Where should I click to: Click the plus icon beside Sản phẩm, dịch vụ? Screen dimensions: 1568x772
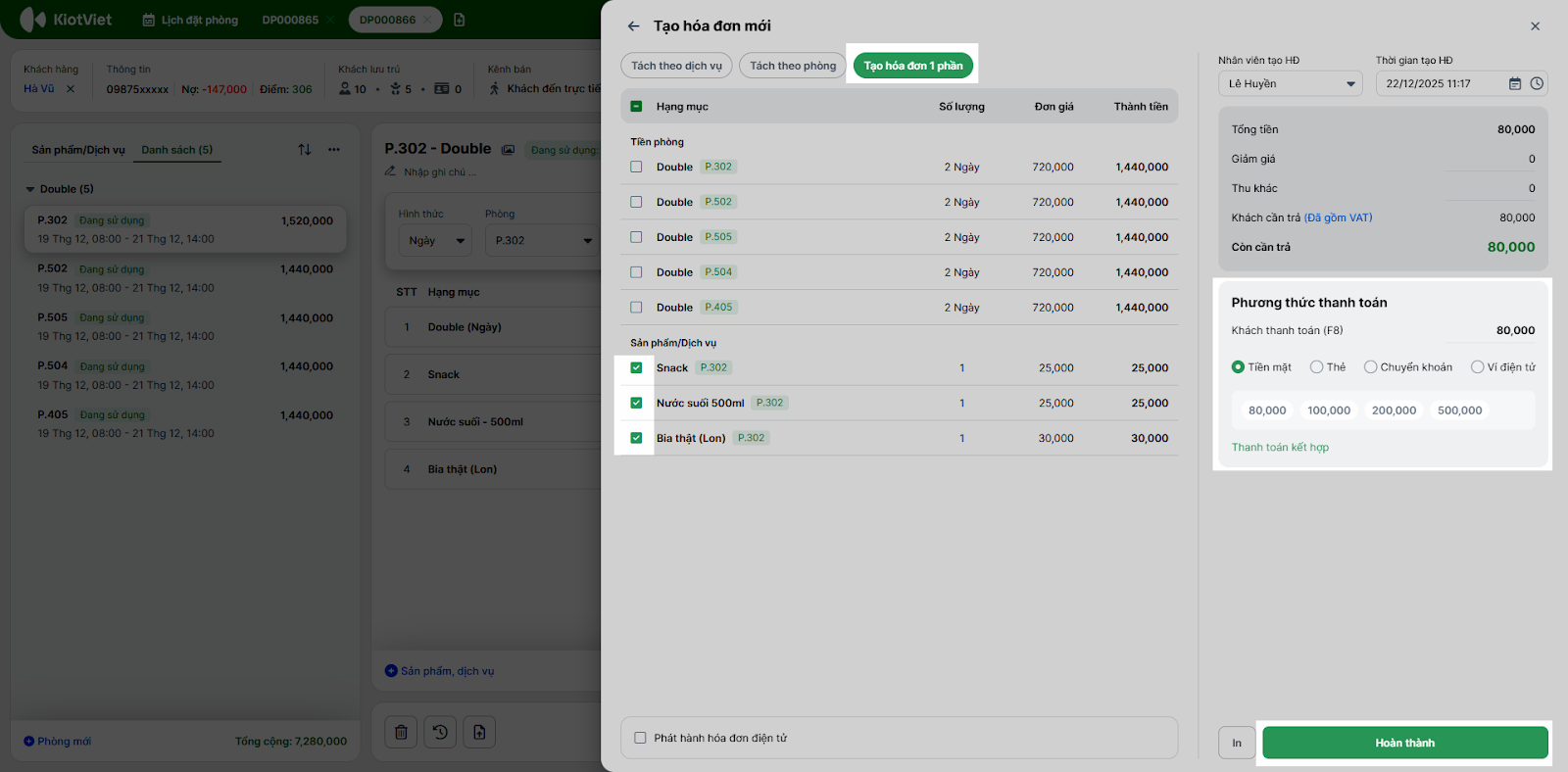coord(391,671)
